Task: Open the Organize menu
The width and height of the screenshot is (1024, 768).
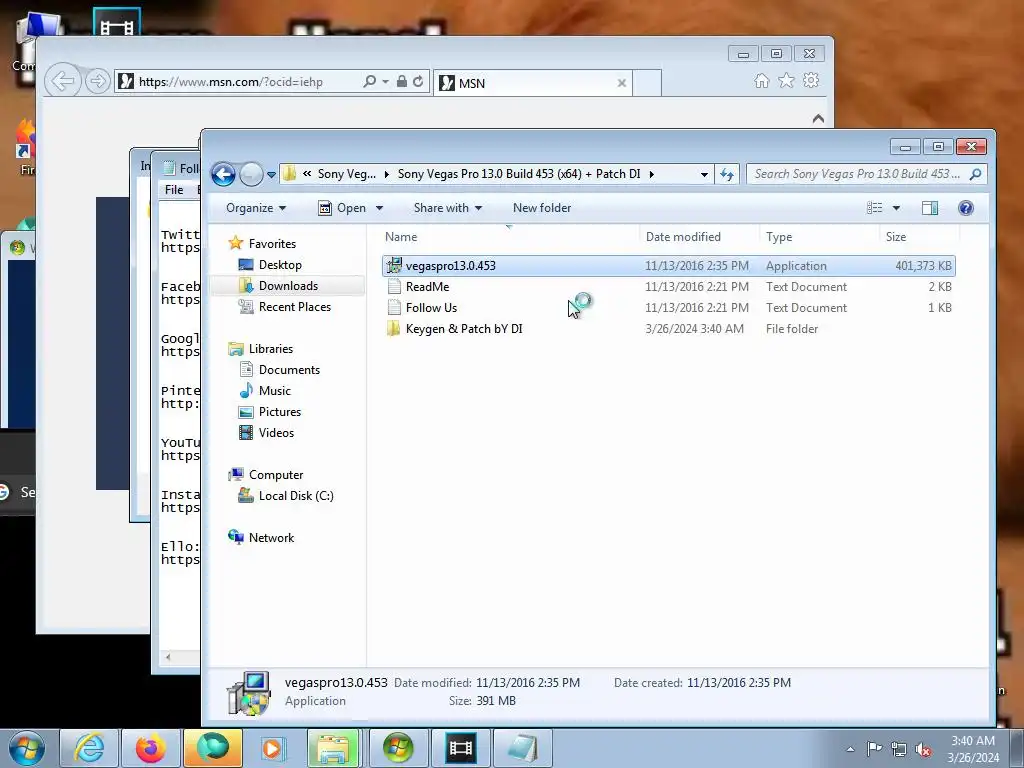Action: (x=255, y=208)
